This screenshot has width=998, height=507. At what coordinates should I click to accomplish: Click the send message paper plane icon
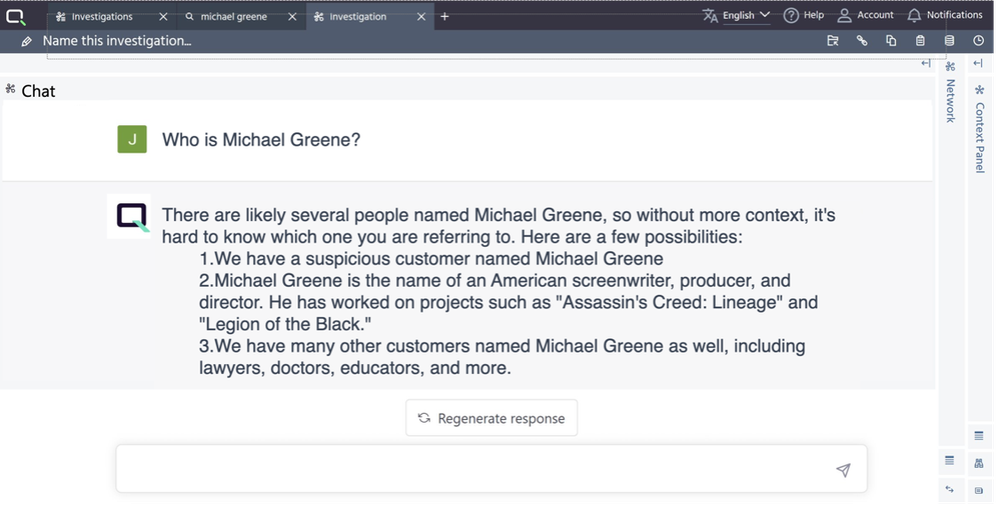click(843, 470)
